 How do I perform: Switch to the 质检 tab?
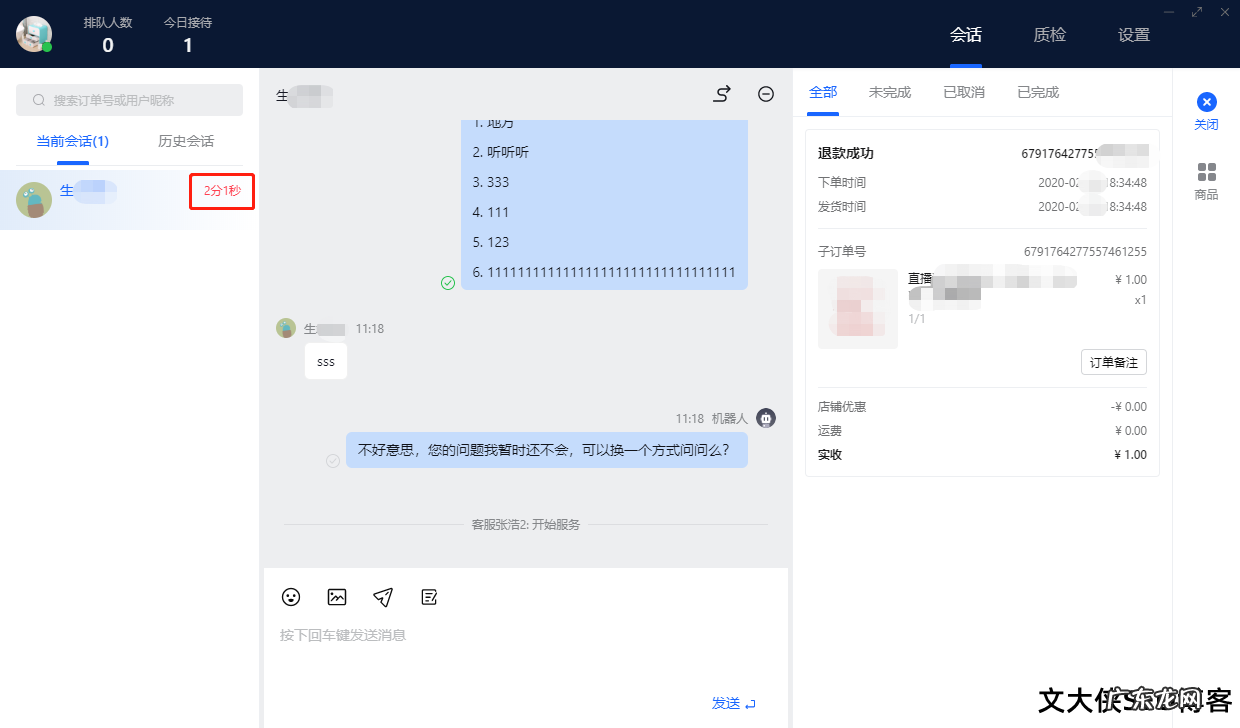(x=1050, y=34)
